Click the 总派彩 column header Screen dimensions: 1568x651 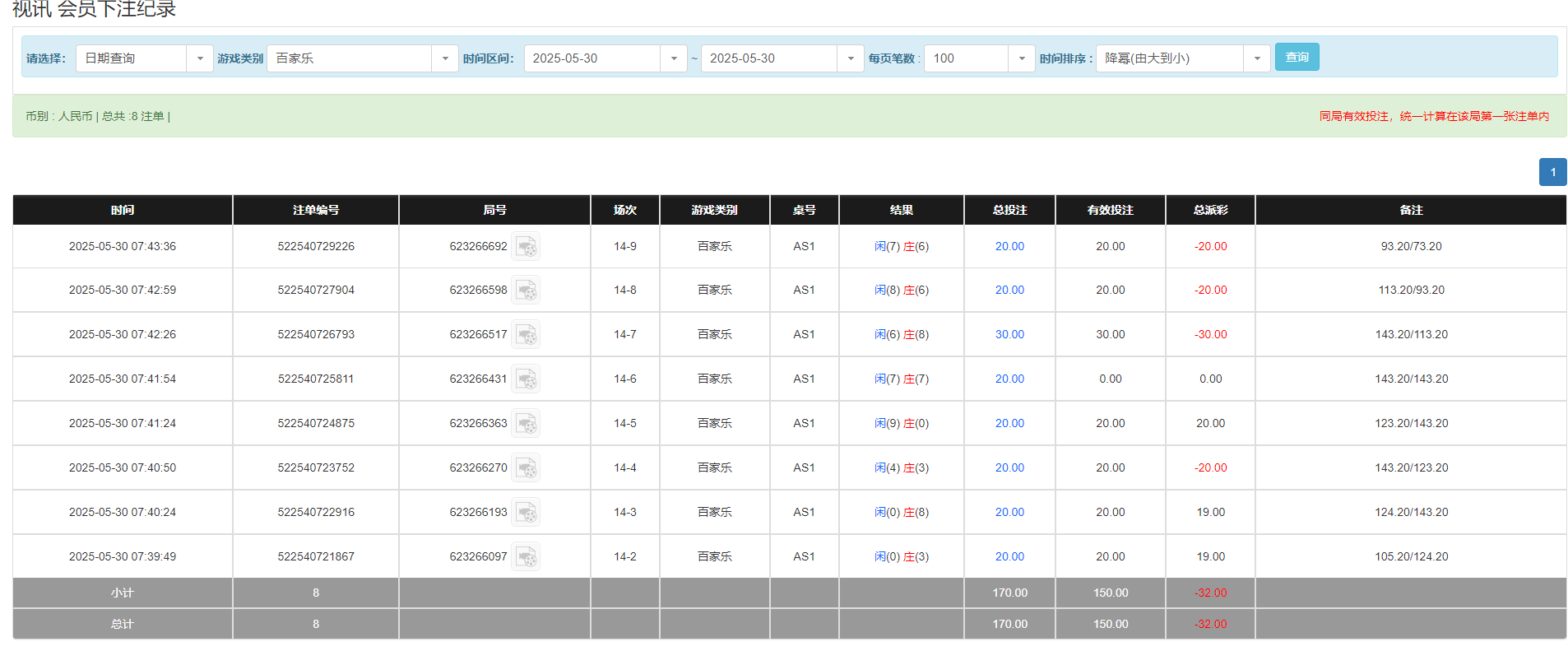click(x=1210, y=210)
